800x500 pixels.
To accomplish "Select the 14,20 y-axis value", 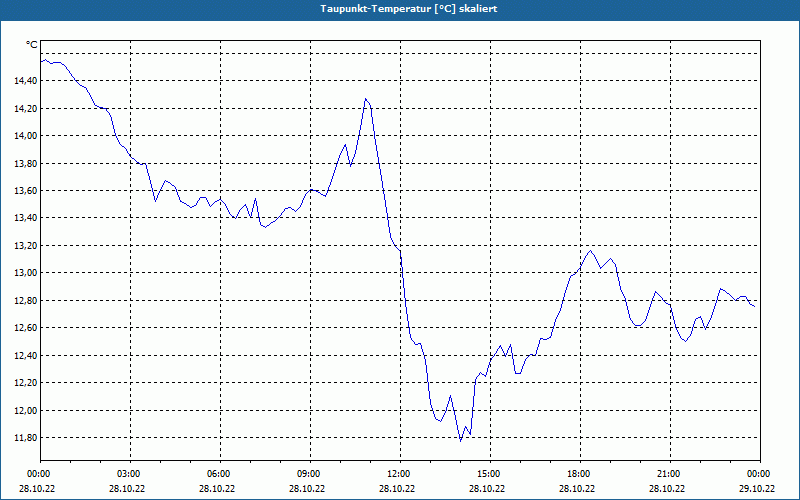I will pos(25,108).
